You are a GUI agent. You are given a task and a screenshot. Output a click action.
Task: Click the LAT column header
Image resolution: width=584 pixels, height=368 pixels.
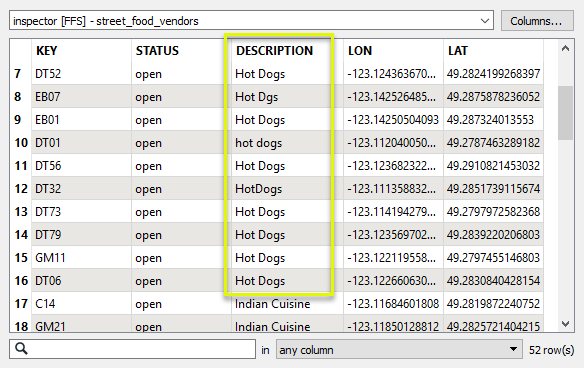493,51
